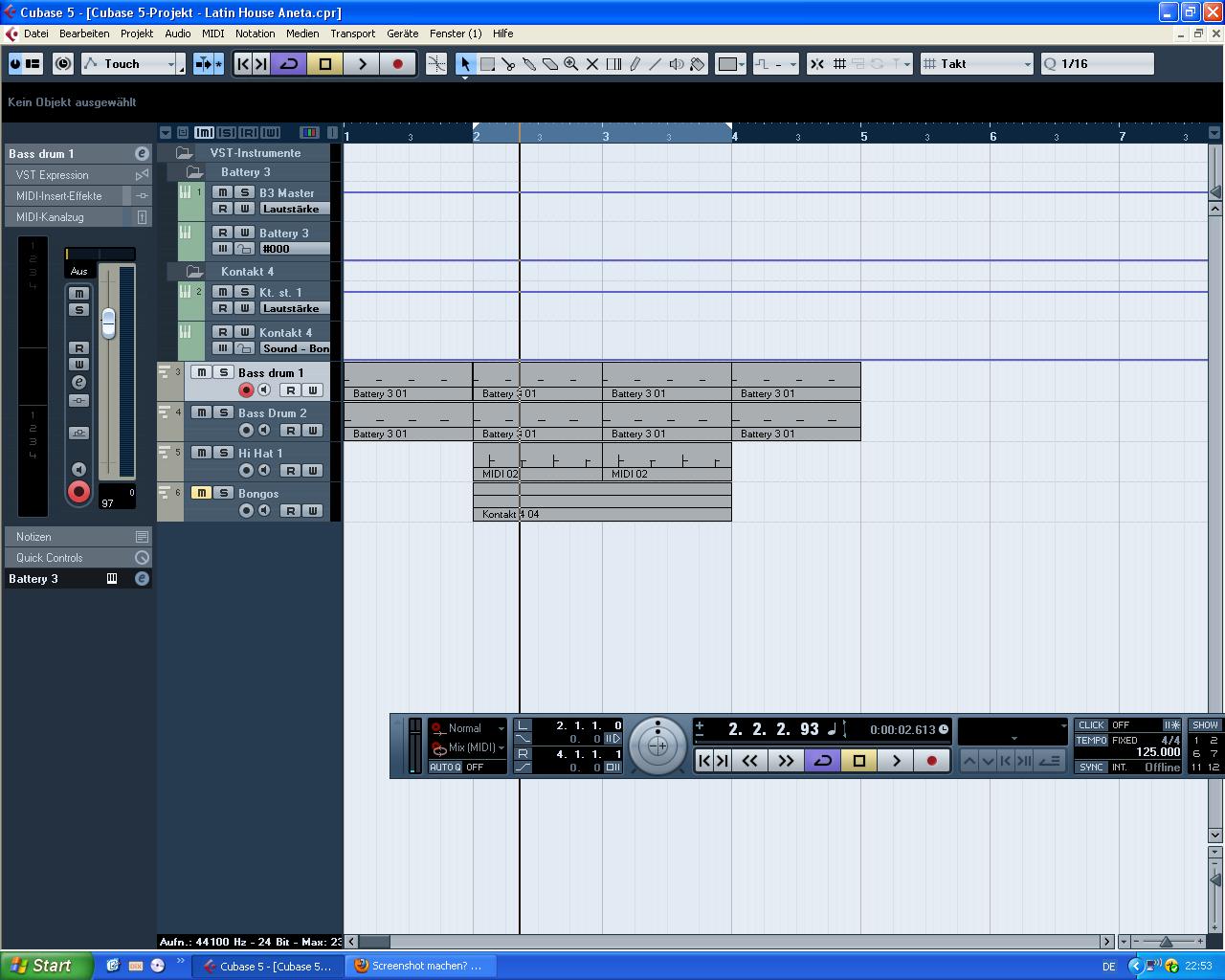Viewport: 1225px width, 980px height.
Task: Click Fast Forward in the transport panel
Action: pyautogui.click(x=786, y=761)
